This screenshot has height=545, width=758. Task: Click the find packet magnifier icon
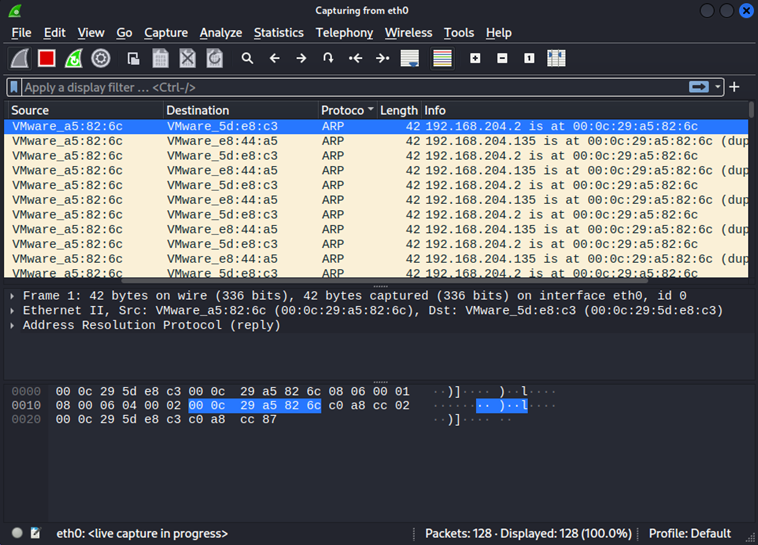pos(247,59)
